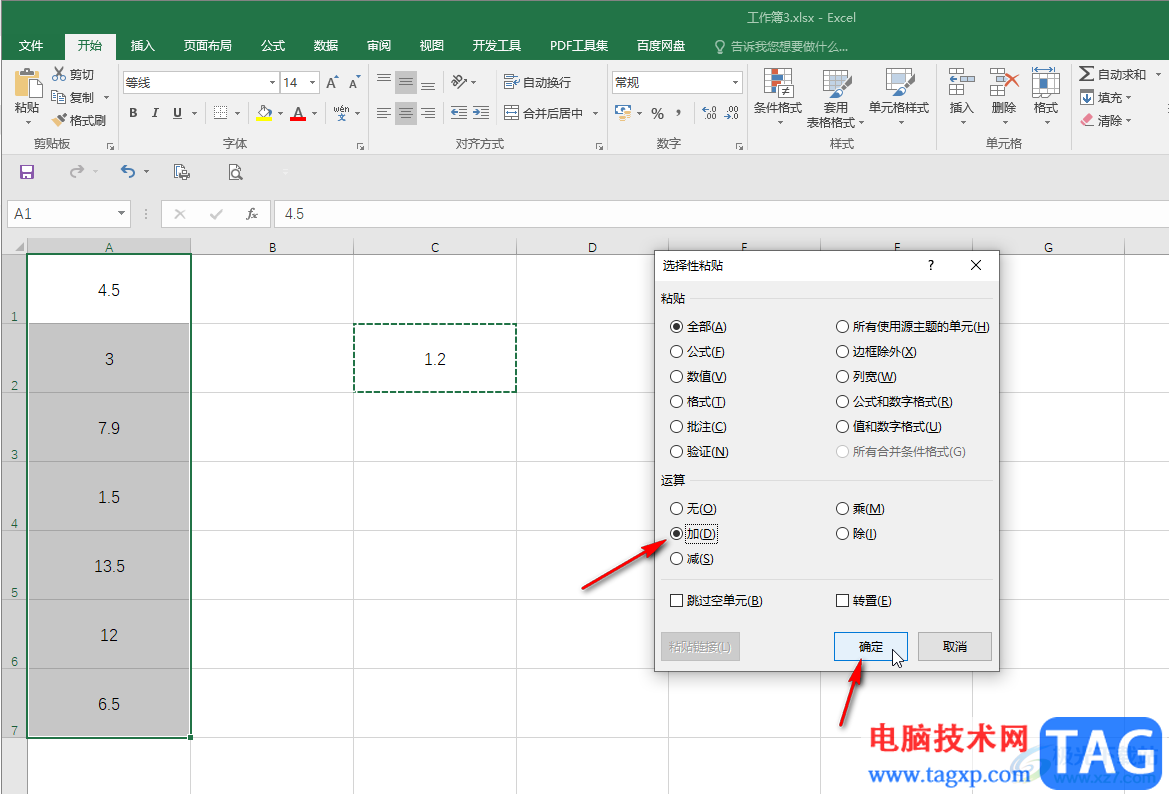The image size is (1169, 794).
Task: Click the Undo arrow icon
Action: [127, 172]
